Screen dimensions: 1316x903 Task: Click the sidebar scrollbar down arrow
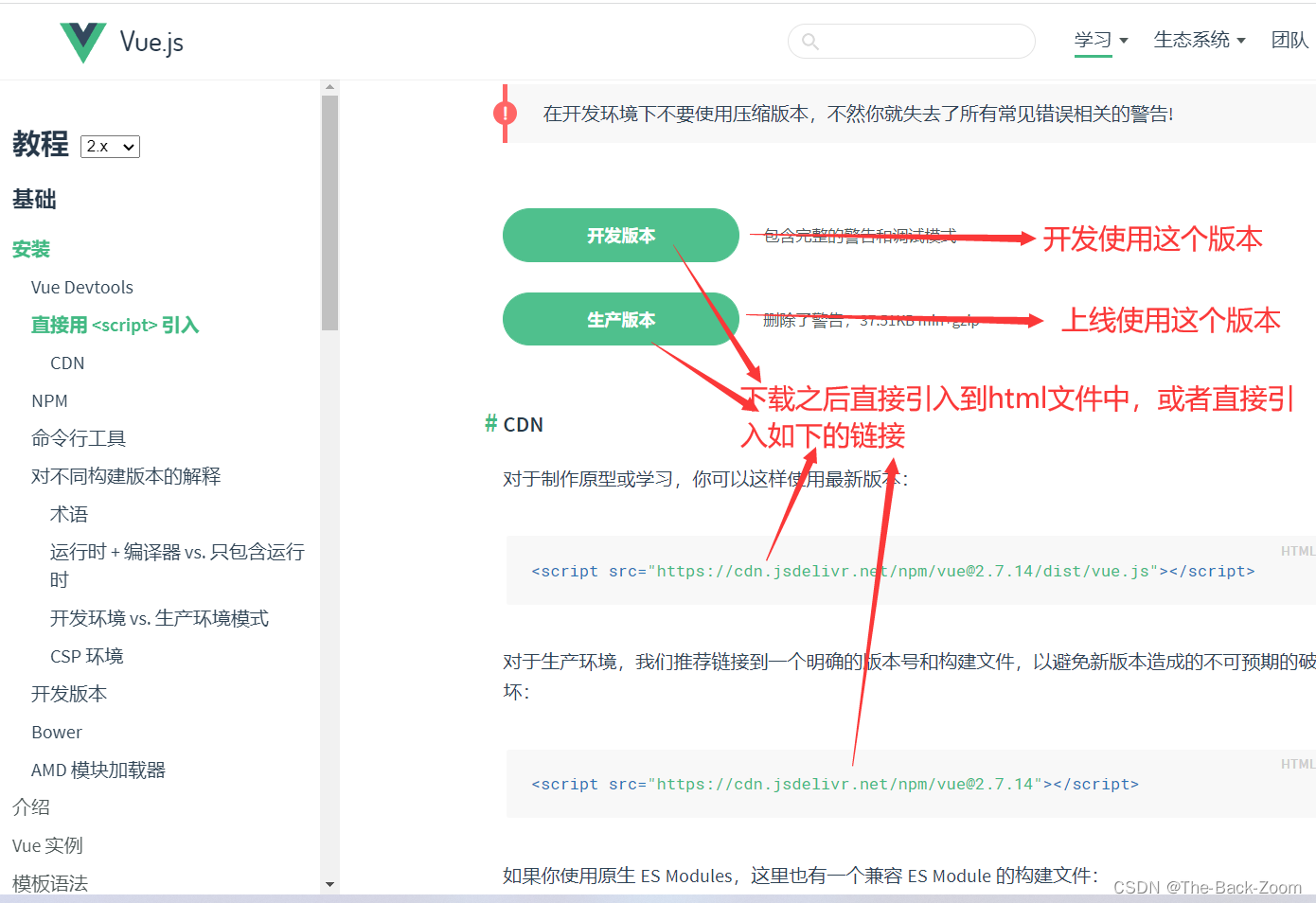pyautogui.click(x=329, y=884)
